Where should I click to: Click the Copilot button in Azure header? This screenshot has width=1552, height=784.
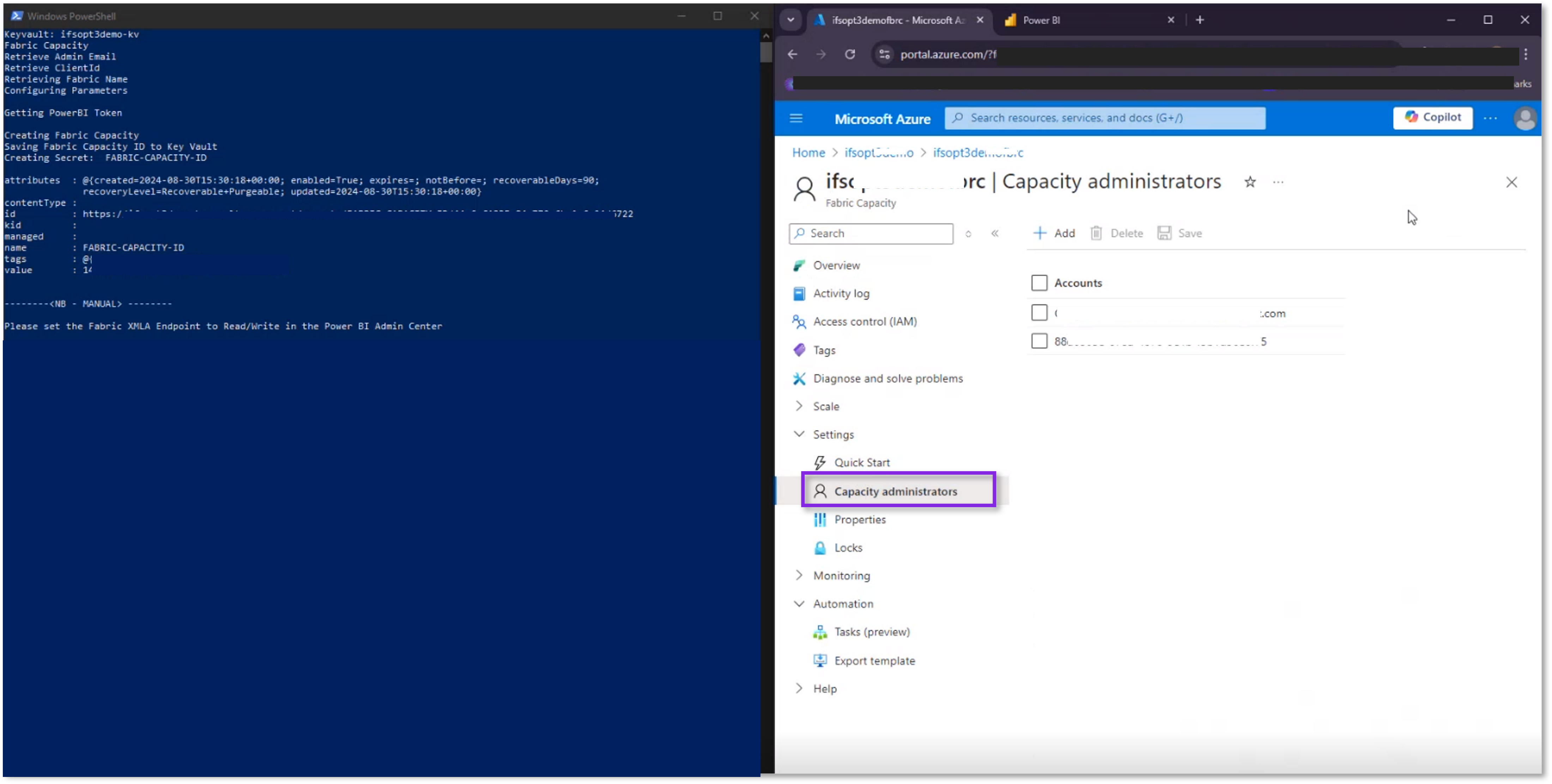1432,117
